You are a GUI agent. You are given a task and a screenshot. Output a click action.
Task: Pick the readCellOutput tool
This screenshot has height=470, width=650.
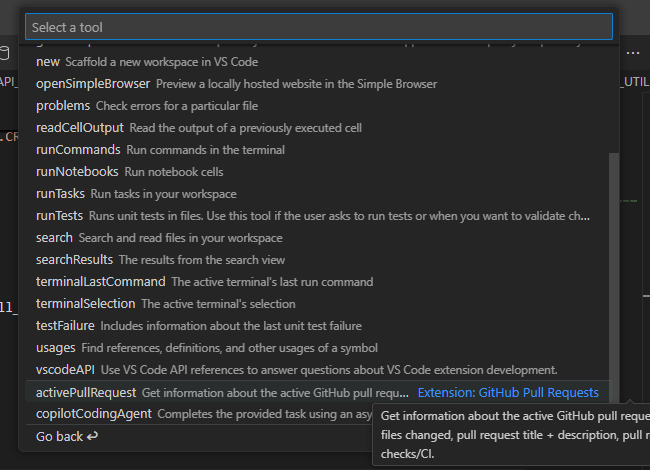pyautogui.click(x=80, y=127)
